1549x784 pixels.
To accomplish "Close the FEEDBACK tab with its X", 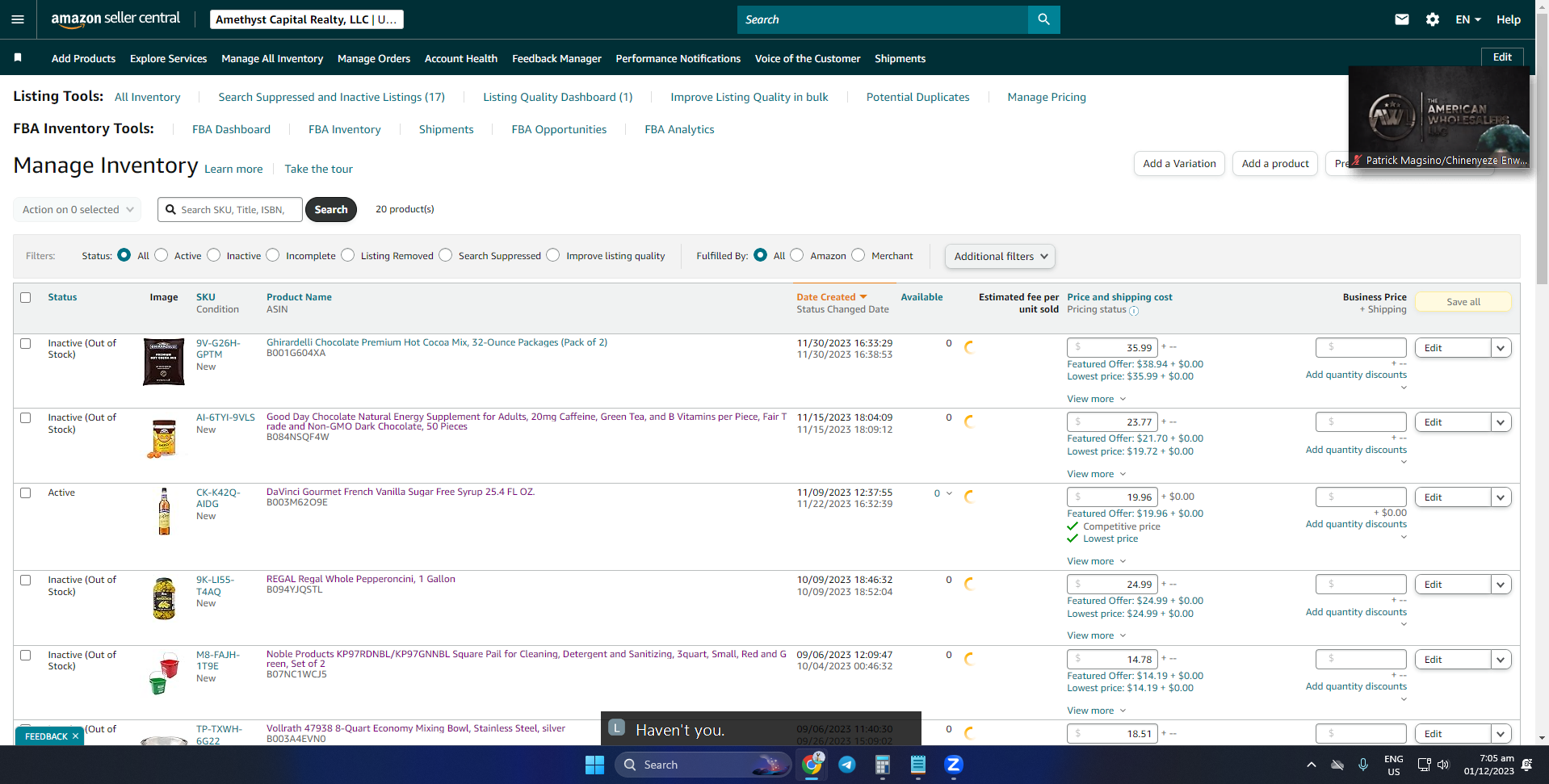I will (75, 736).
